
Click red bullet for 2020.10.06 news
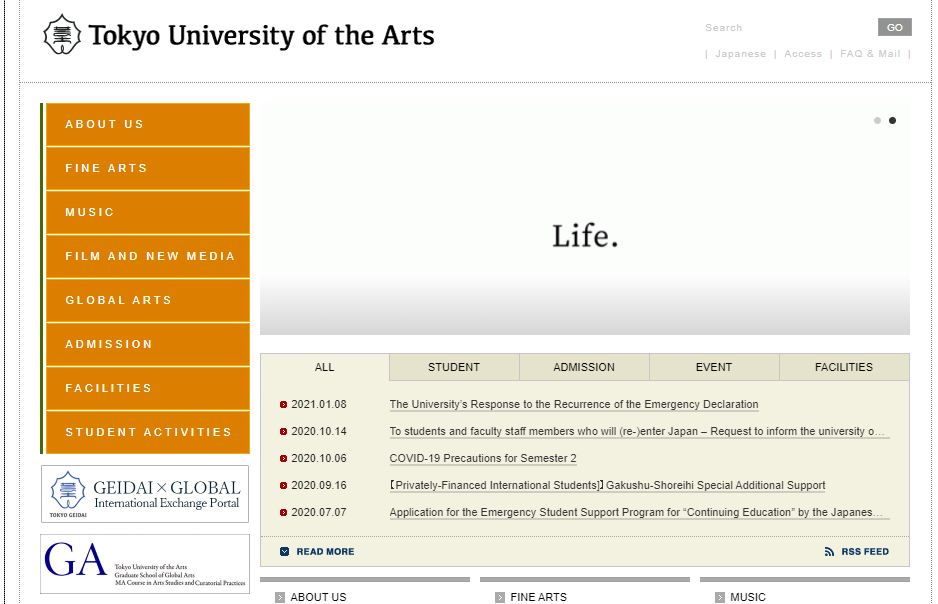[284, 458]
